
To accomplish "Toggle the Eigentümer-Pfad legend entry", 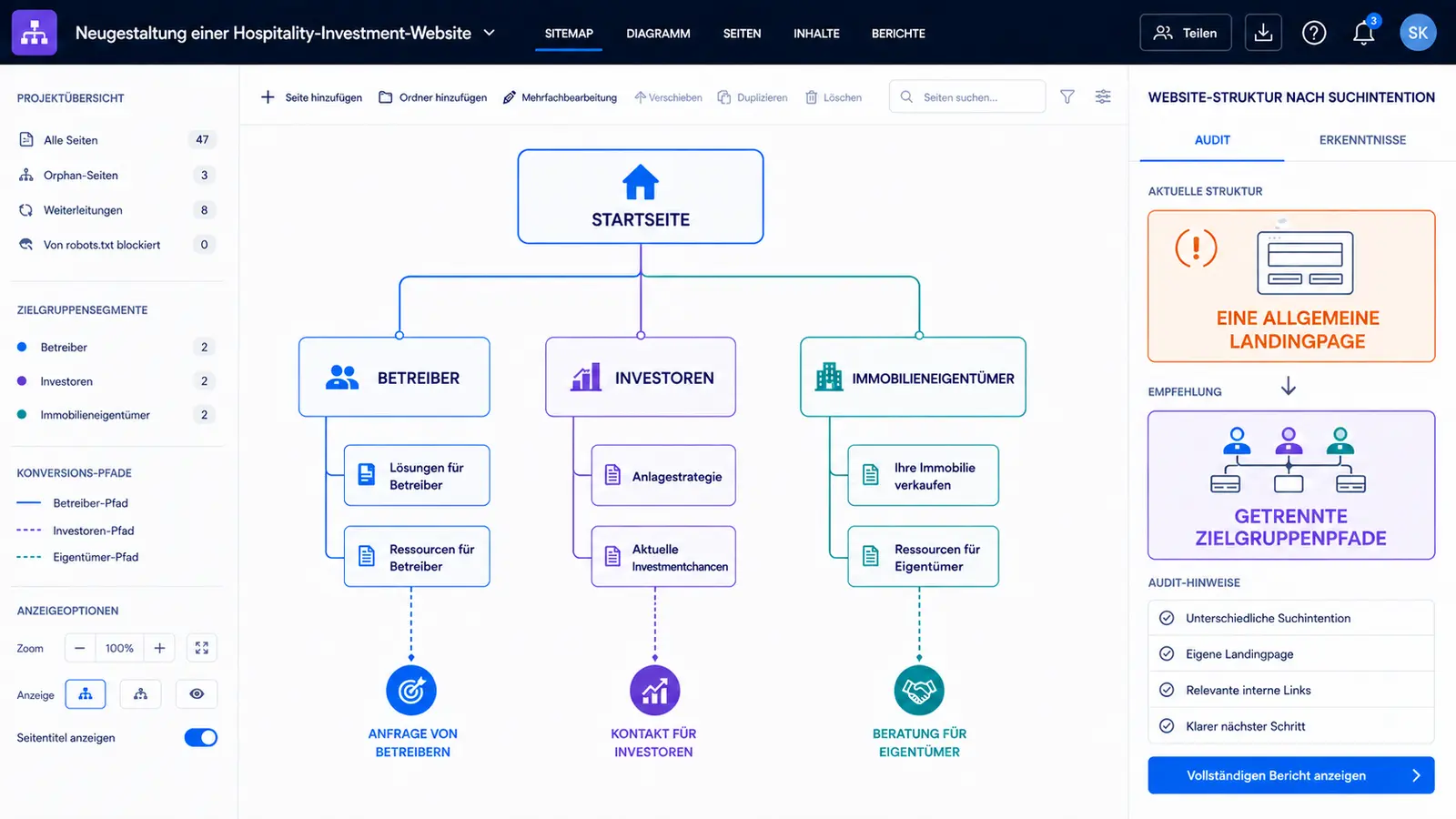I will coord(77,557).
